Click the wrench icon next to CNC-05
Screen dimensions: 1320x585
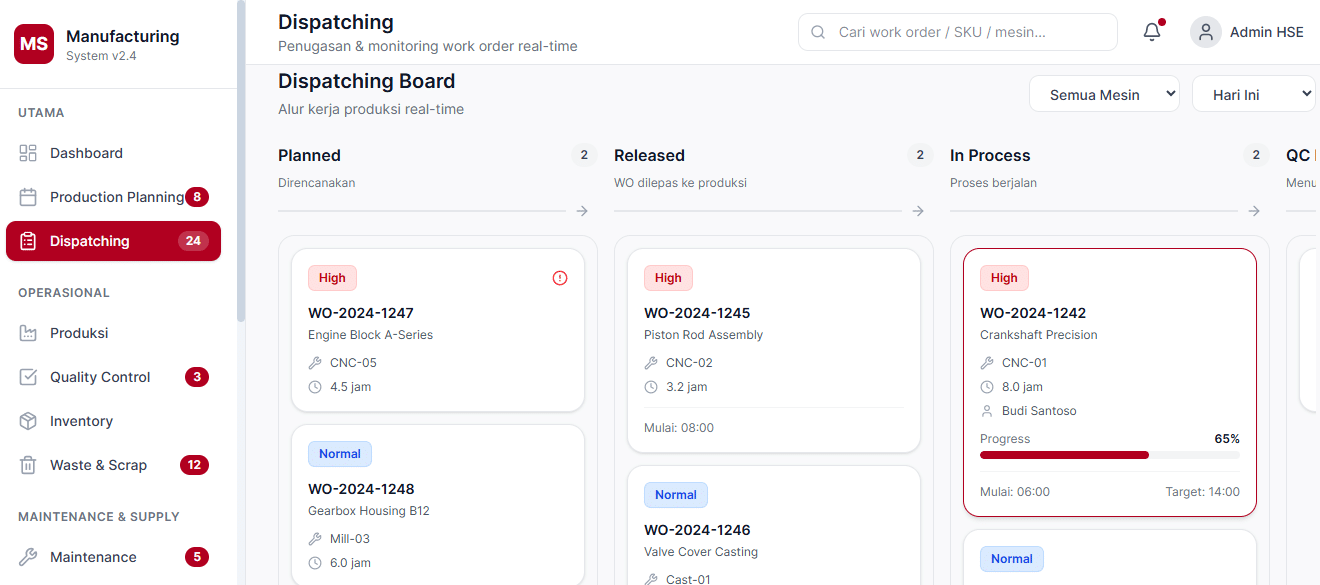click(x=315, y=363)
